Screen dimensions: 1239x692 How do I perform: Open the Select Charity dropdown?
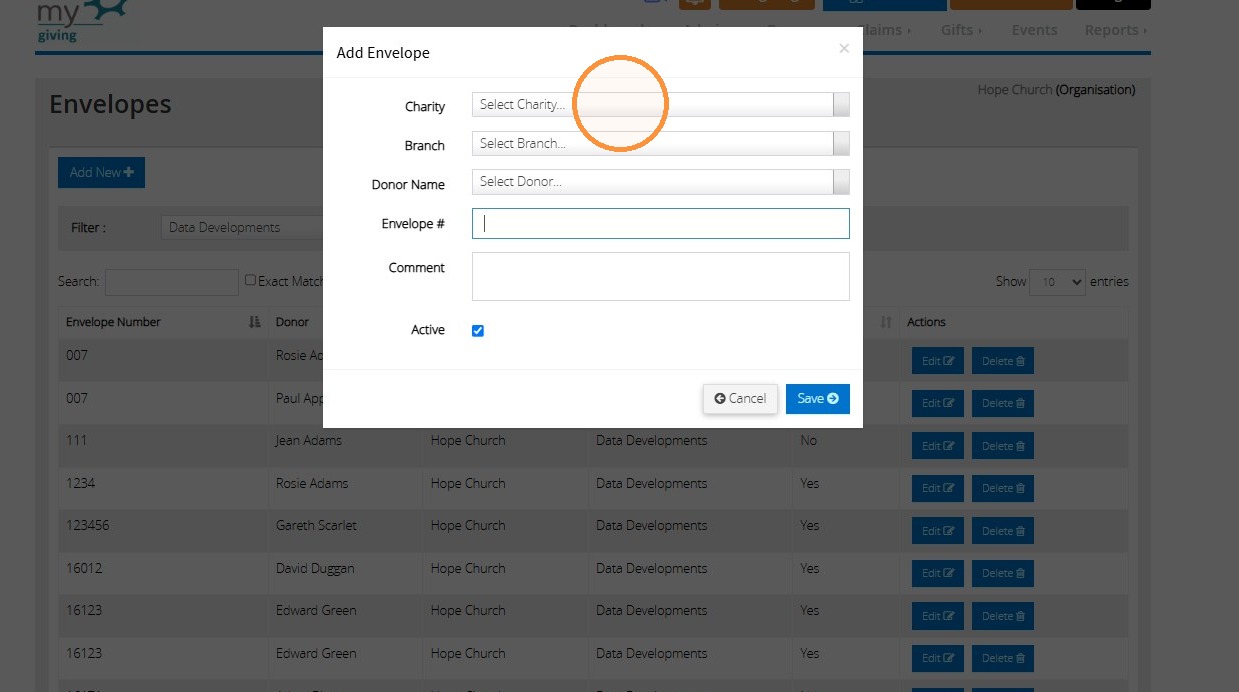(x=660, y=105)
